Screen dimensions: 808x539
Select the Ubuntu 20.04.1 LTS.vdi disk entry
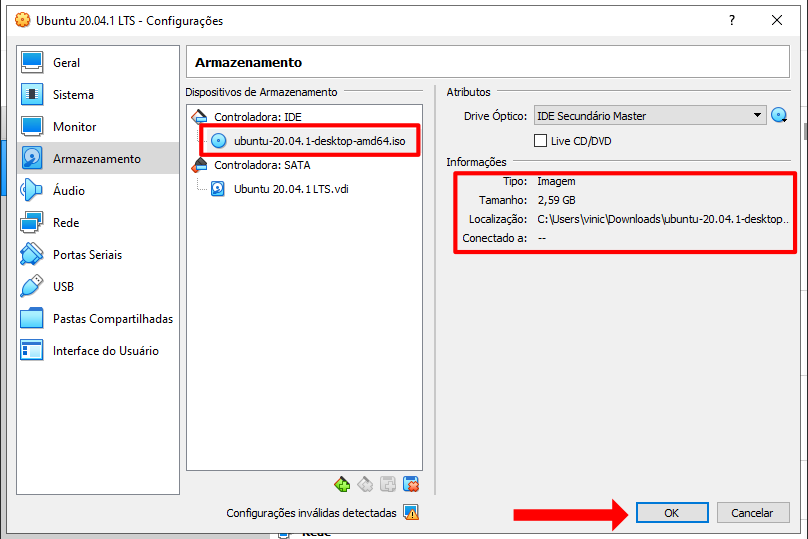tap(291, 189)
